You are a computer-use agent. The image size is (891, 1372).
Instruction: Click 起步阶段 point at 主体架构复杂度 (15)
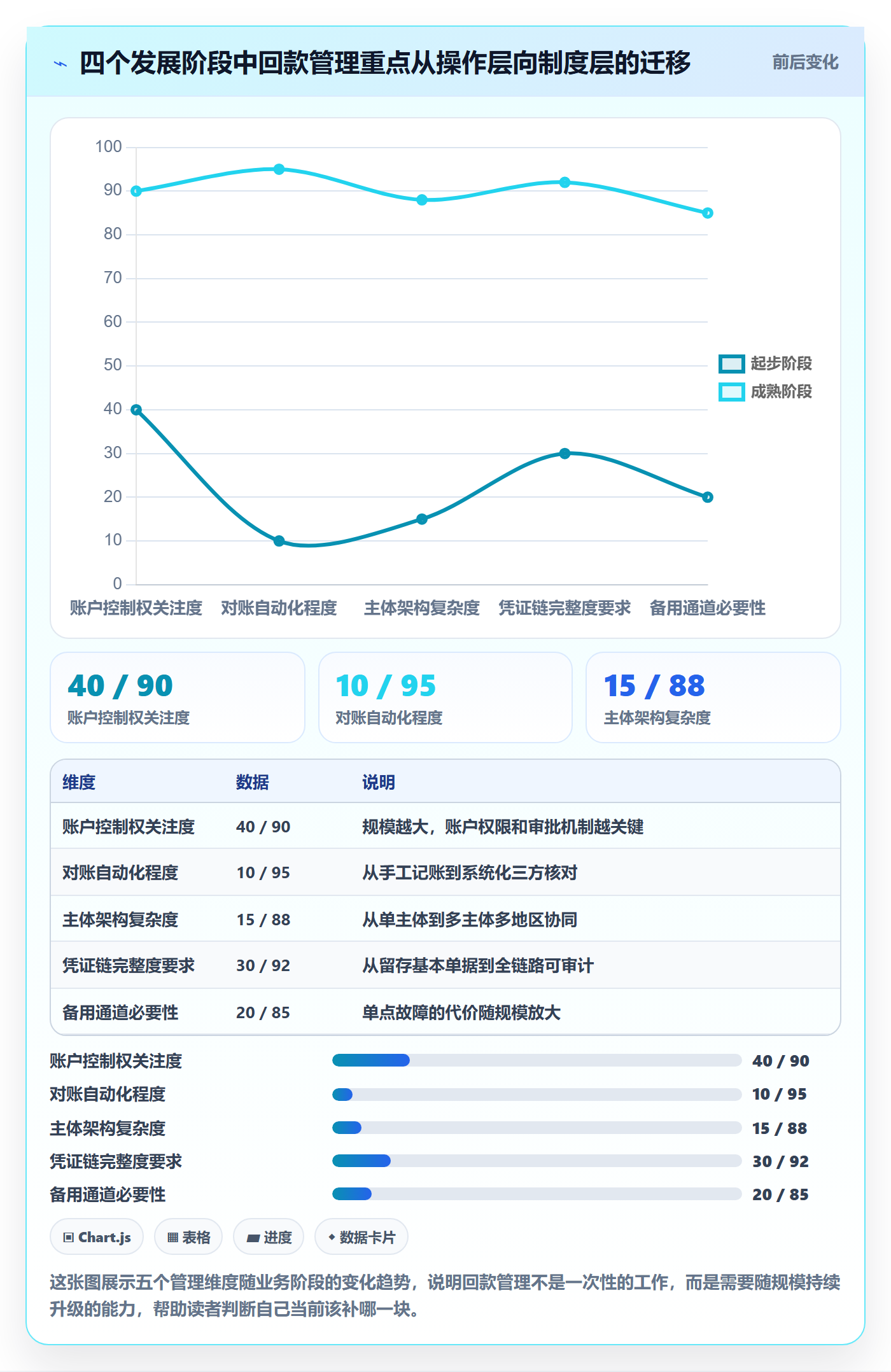point(422,519)
